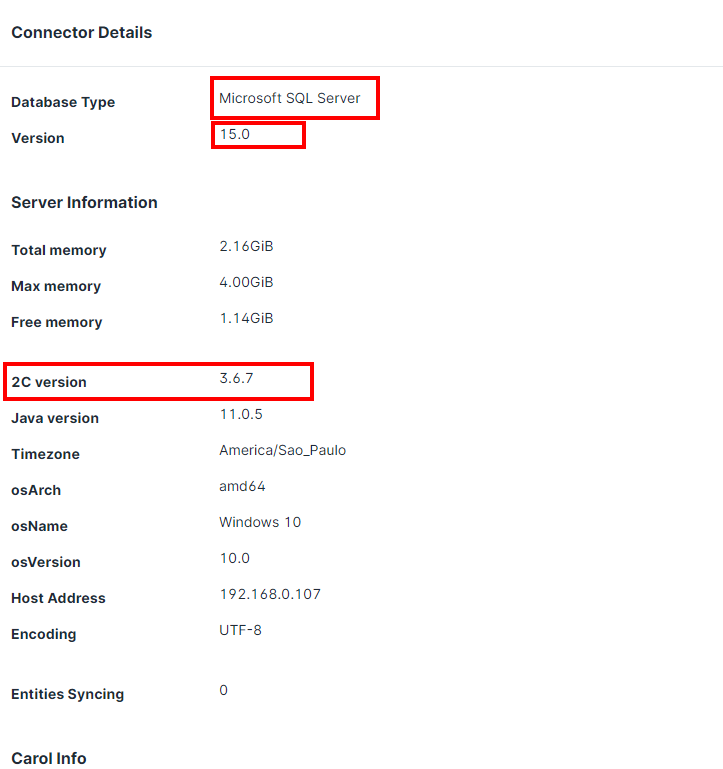Click the Entities Syncing label
The height and width of the screenshot is (769, 723).
pos(67,694)
